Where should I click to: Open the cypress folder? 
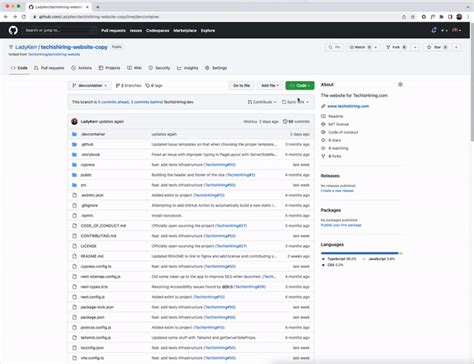click(x=88, y=165)
